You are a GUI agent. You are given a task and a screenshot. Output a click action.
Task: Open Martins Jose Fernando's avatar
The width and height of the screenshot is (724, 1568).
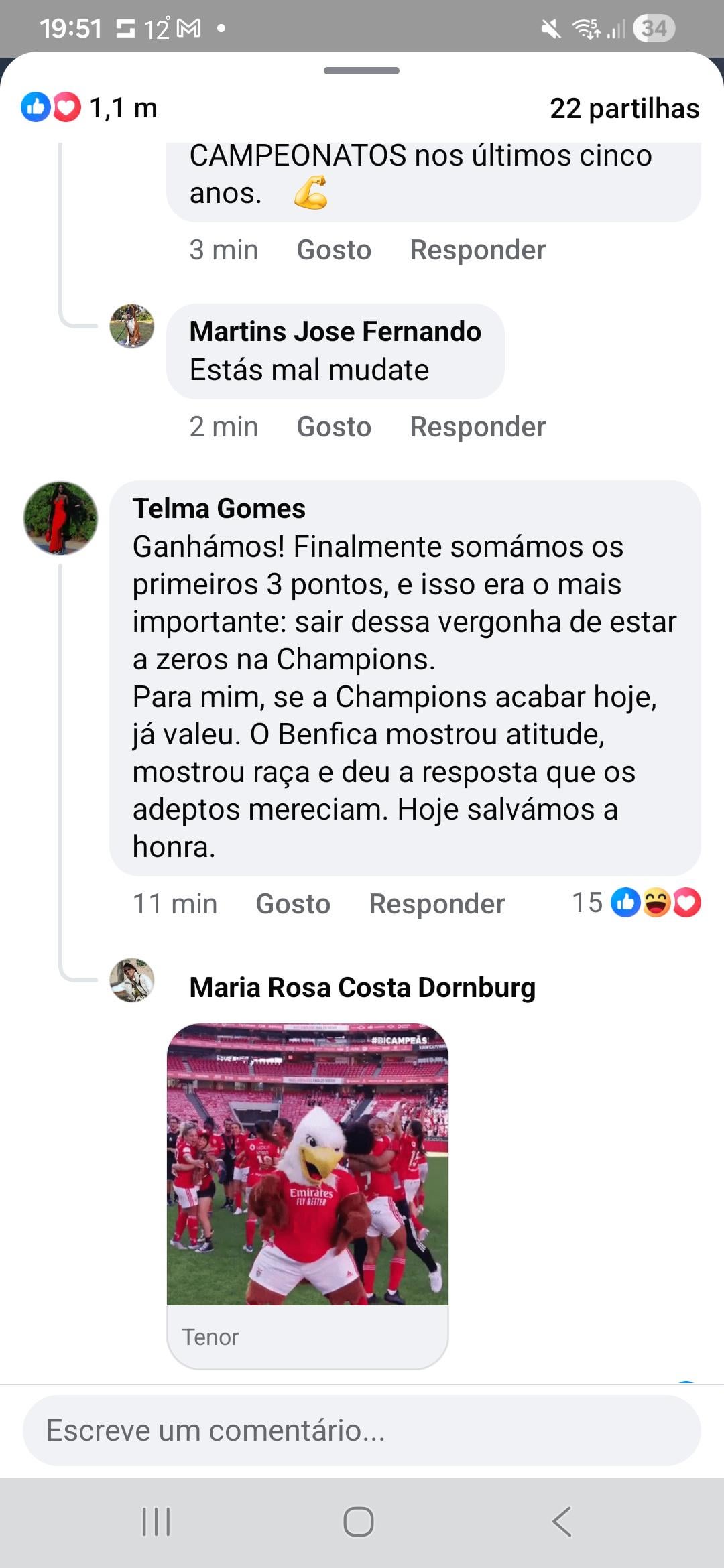click(132, 326)
